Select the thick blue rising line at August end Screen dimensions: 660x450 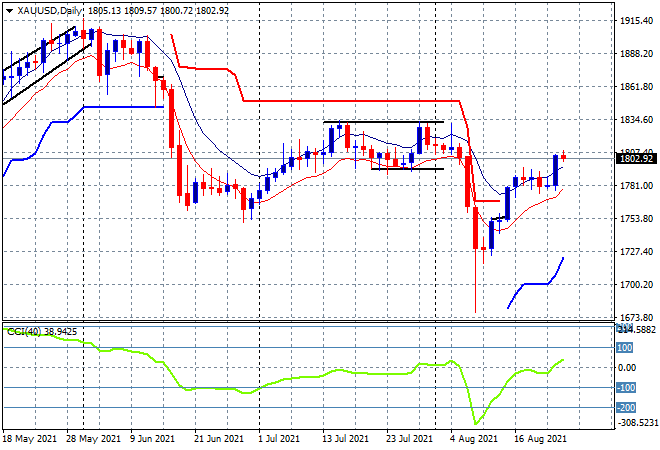[x=535, y=284]
